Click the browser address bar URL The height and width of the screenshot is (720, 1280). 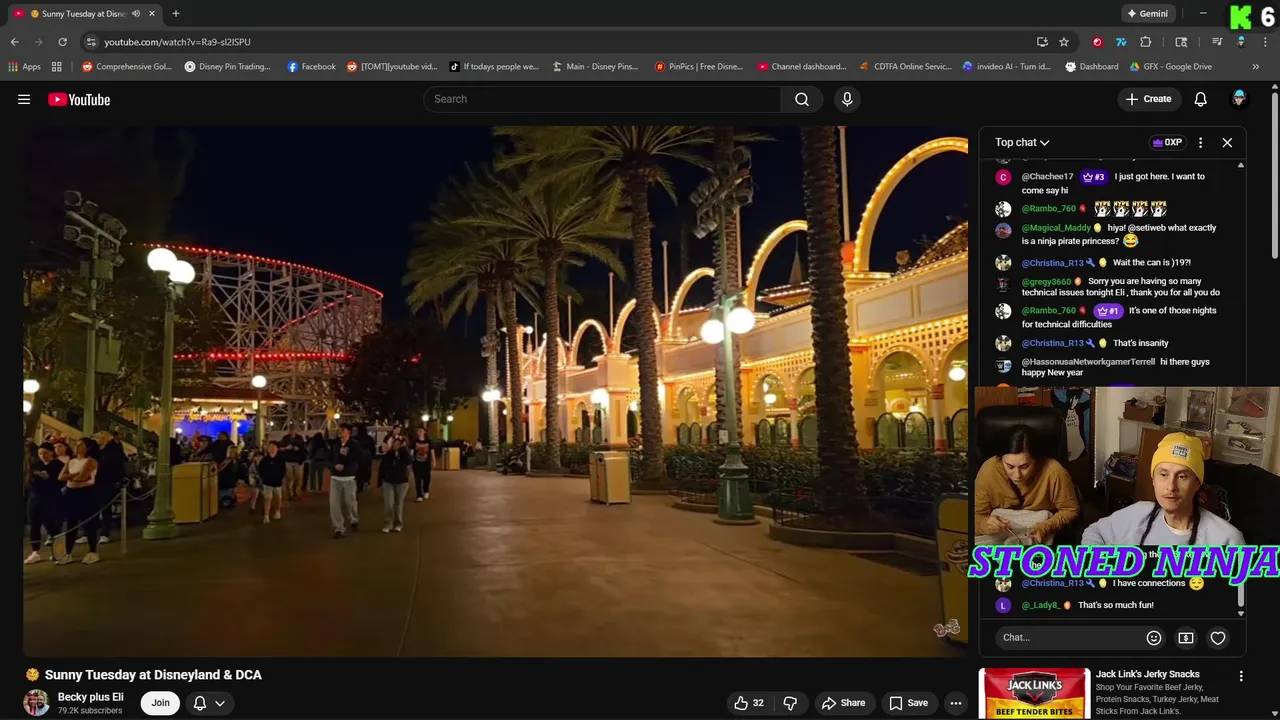(177, 42)
